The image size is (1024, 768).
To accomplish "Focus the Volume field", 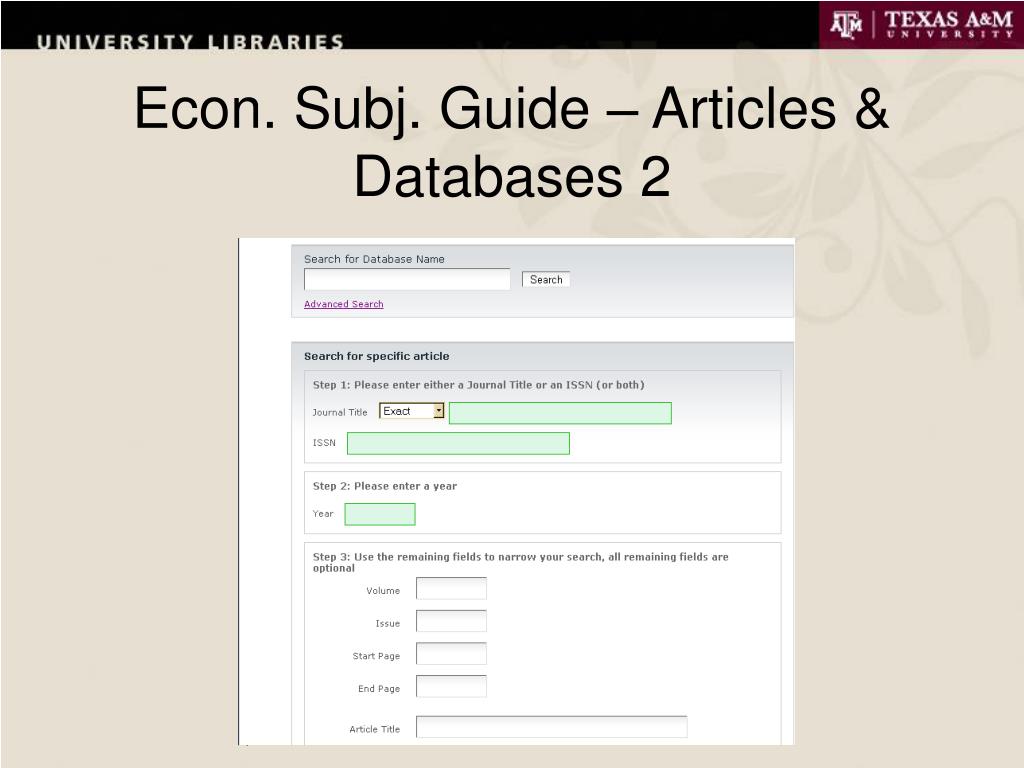I will [451, 589].
